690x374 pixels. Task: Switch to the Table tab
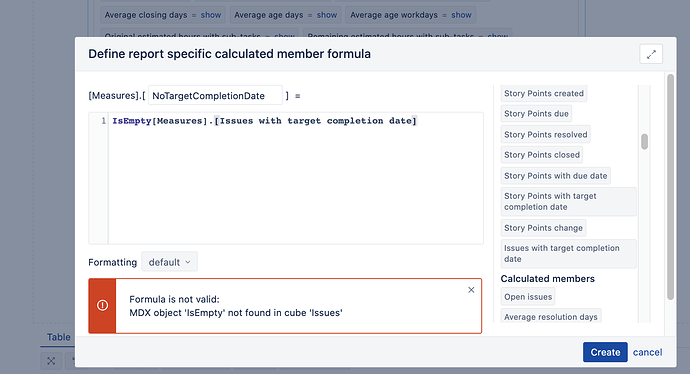59,337
